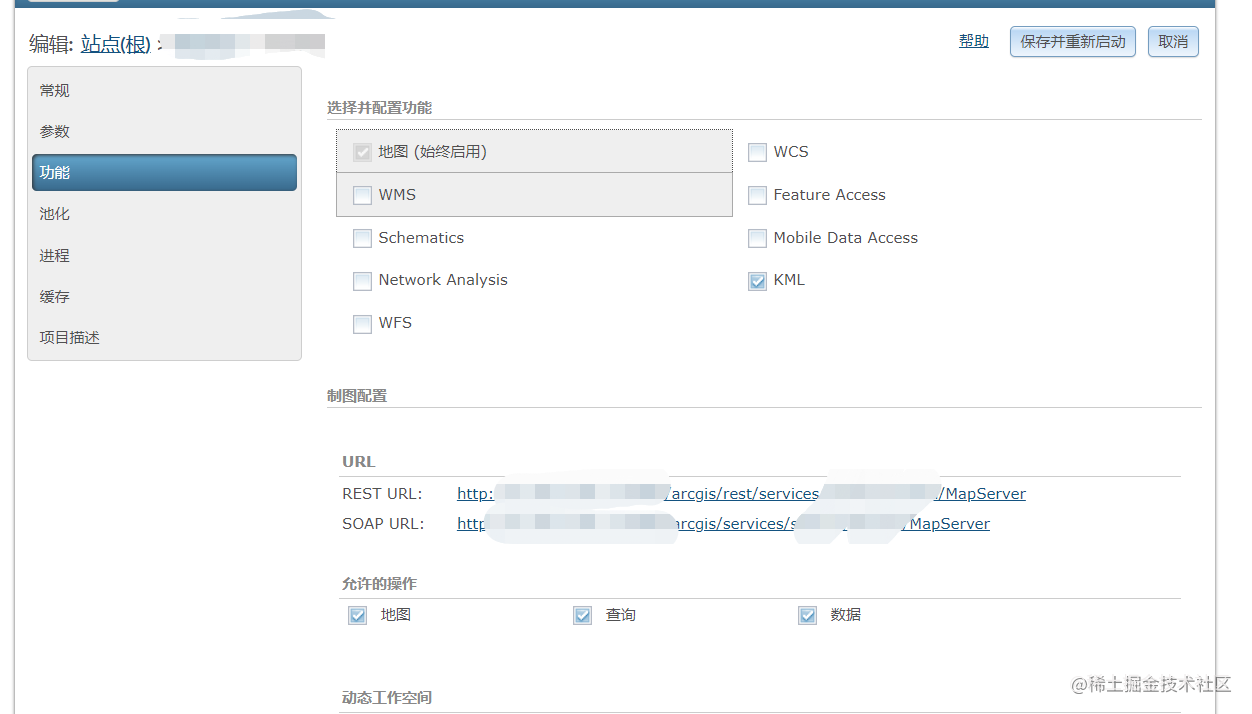The image size is (1252, 714).
Task: Uncheck 地图 under 允许的操作
Action: [357, 615]
